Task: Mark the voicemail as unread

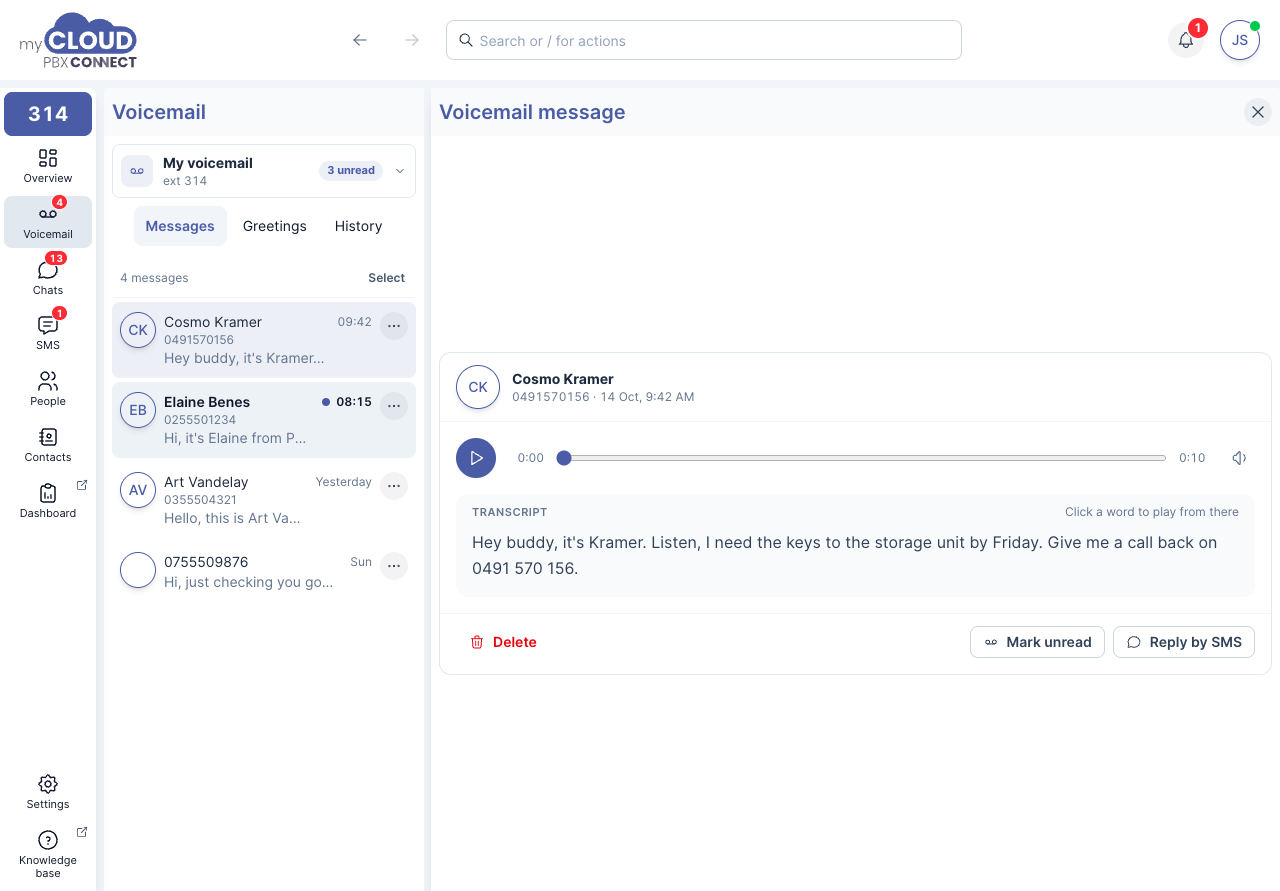Action: click(x=1037, y=642)
